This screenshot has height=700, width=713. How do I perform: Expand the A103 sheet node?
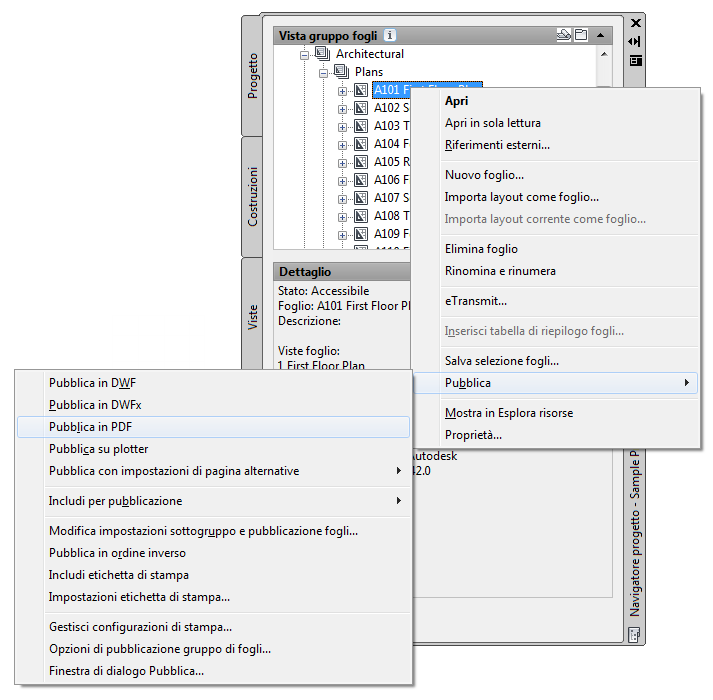[342, 127]
